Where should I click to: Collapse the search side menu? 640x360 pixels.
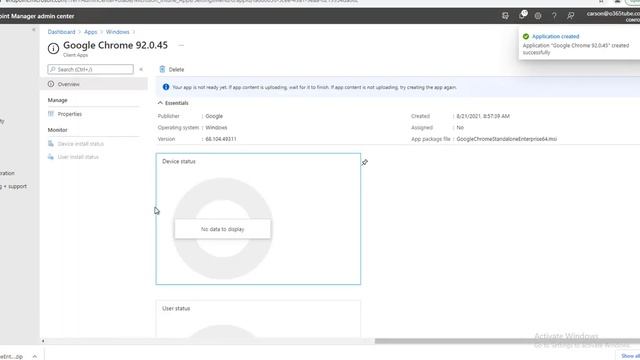point(141,69)
